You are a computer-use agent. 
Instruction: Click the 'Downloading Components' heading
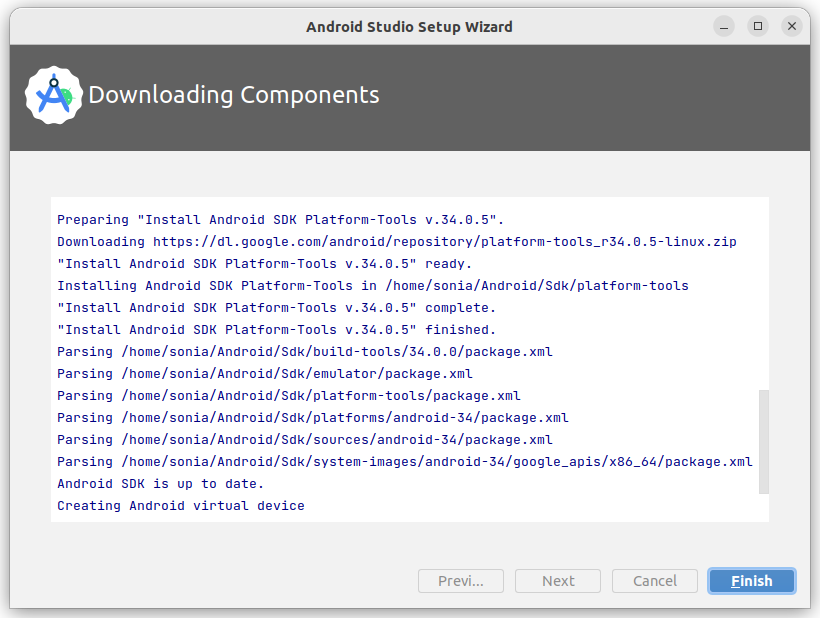[234, 95]
